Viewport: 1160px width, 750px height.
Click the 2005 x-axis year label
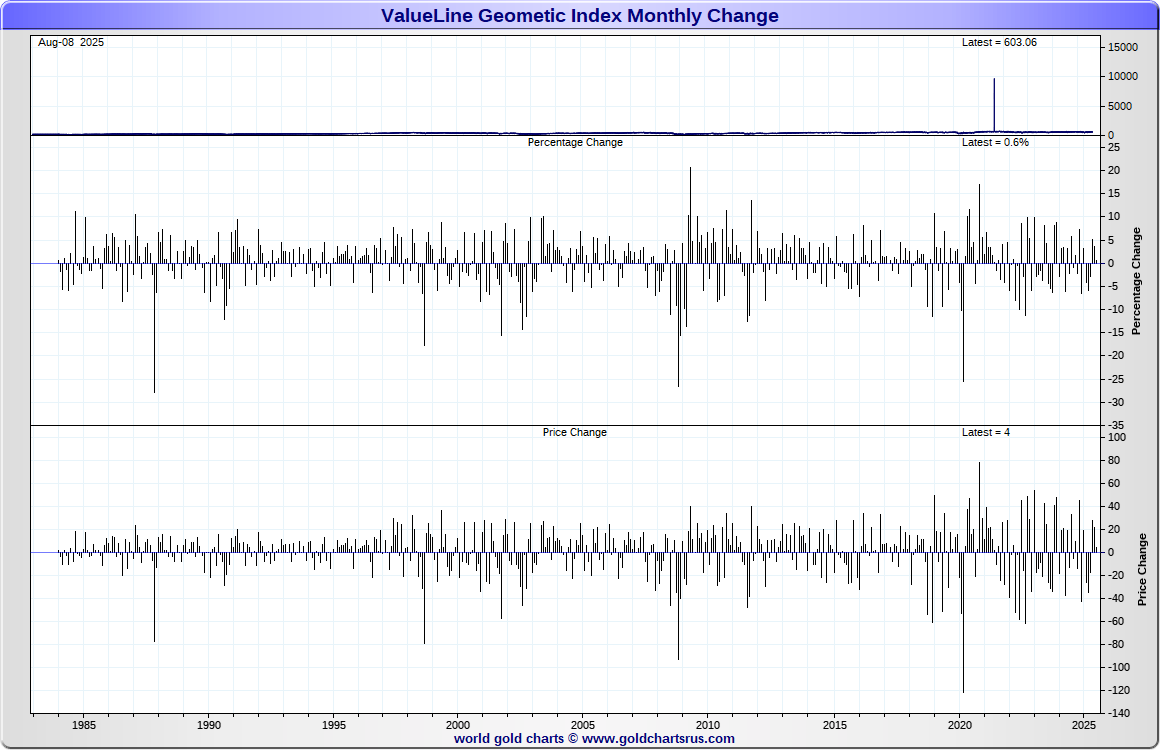tap(583, 725)
